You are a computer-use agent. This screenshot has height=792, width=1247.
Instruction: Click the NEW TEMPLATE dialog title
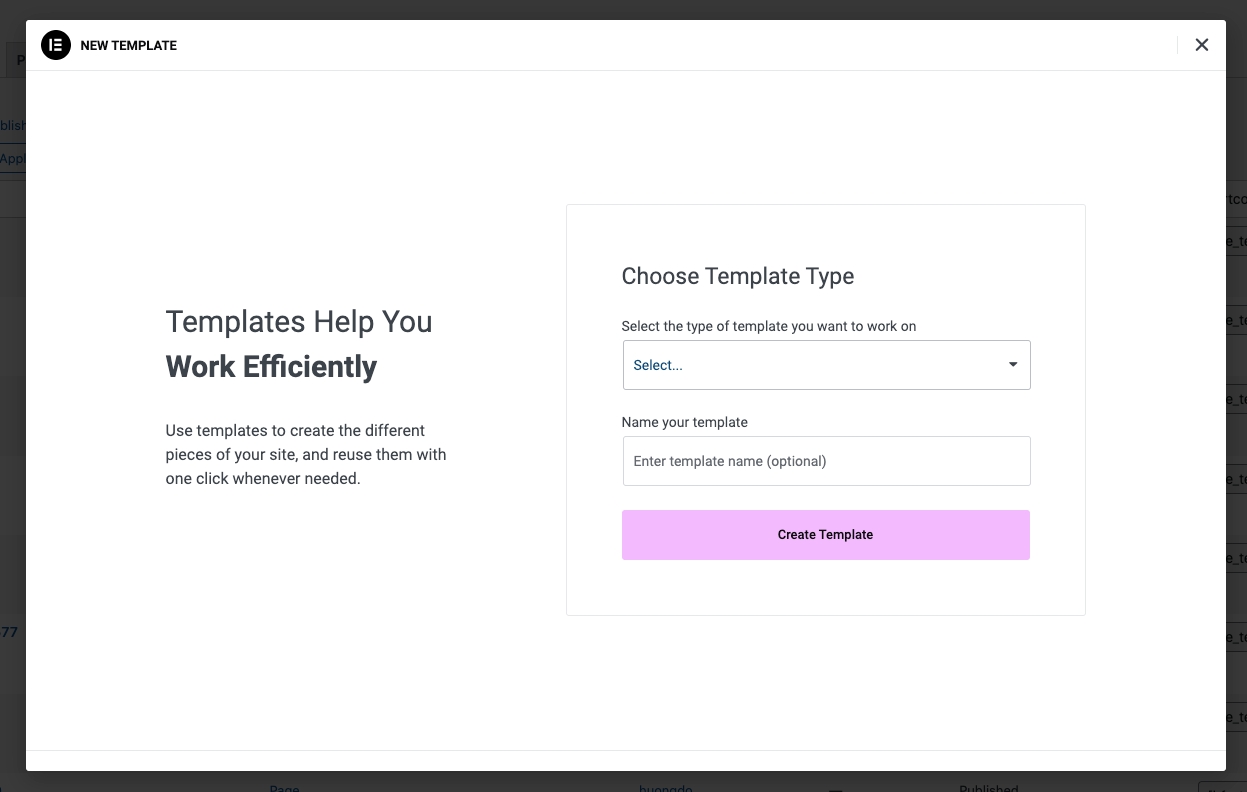pyautogui.click(x=129, y=46)
